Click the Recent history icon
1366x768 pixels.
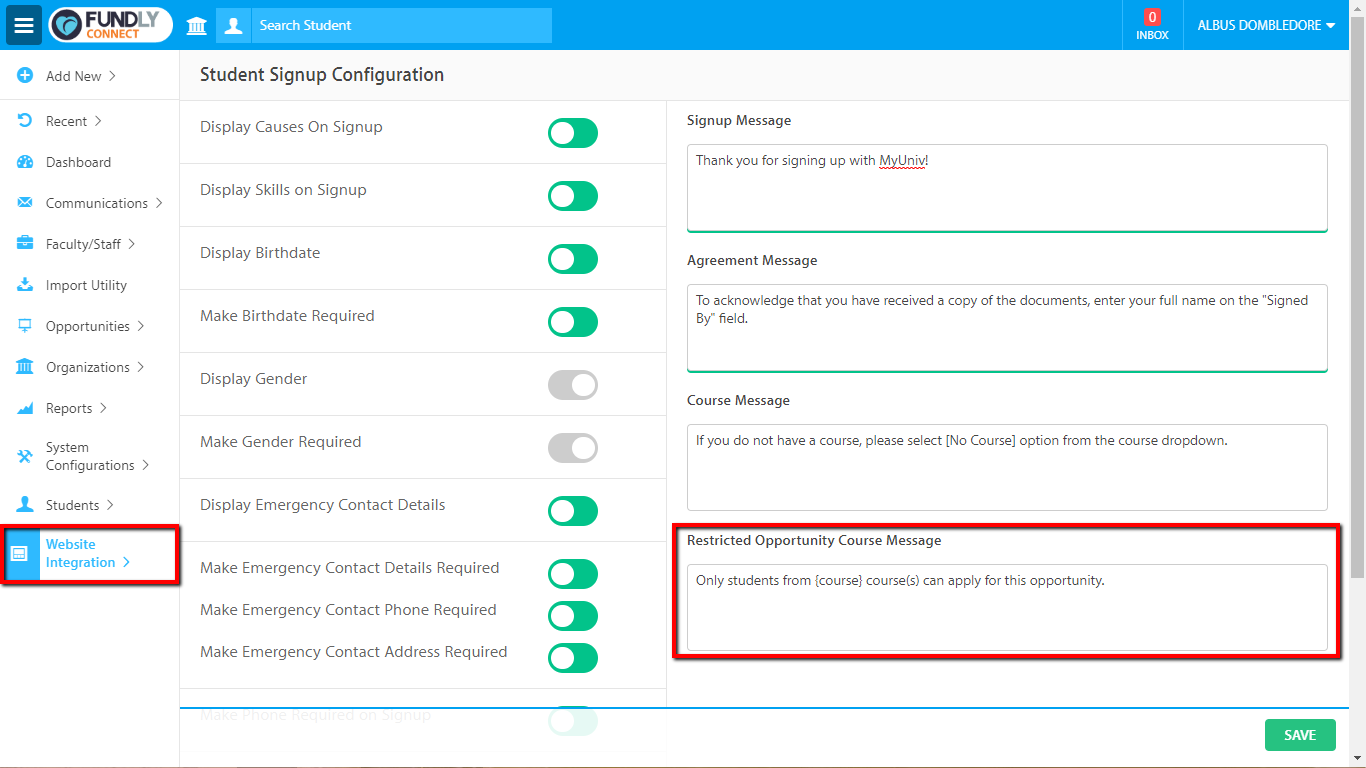coord(25,121)
